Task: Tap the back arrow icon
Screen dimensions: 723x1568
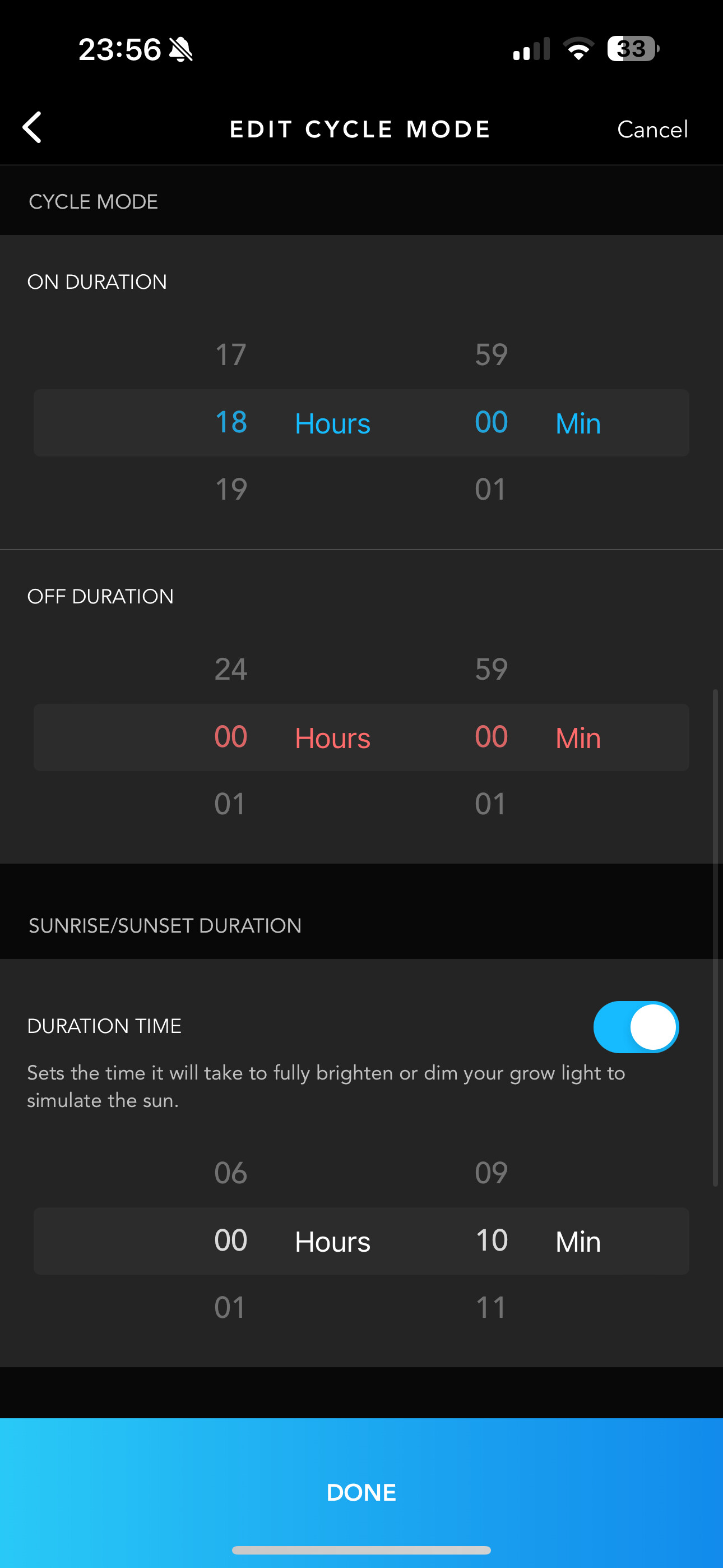Action: pos(33,128)
